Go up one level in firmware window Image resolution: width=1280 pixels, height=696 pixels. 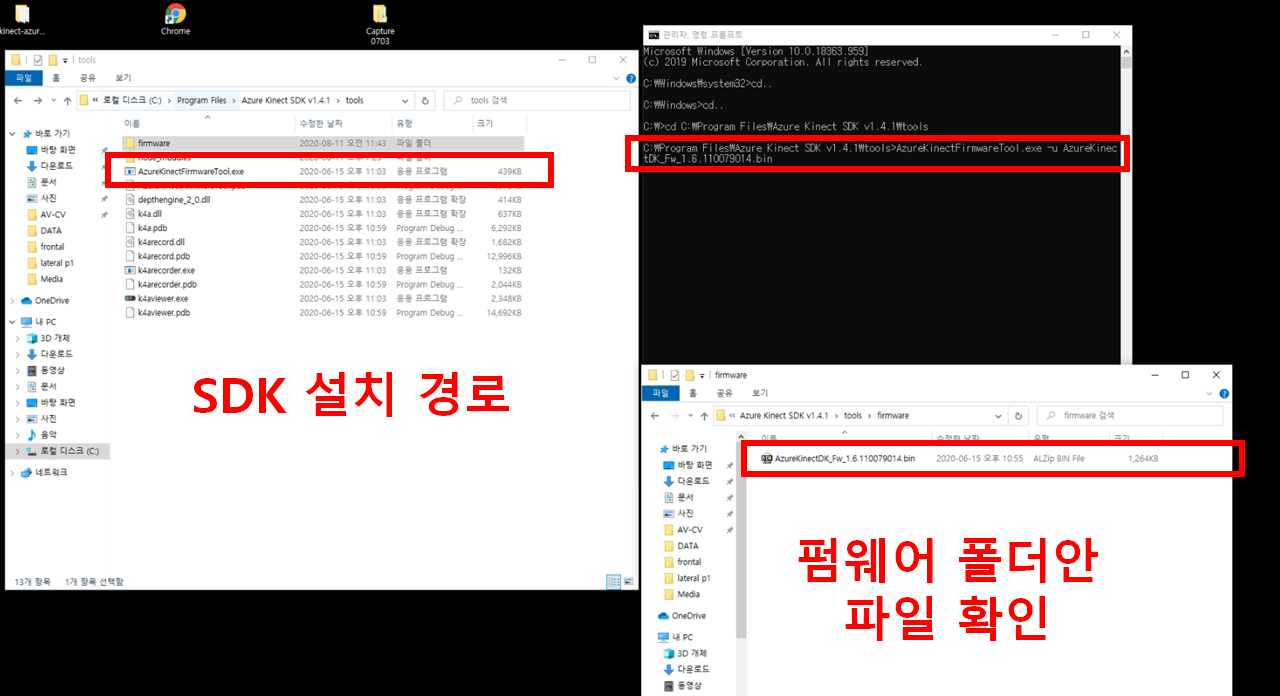pos(704,415)
